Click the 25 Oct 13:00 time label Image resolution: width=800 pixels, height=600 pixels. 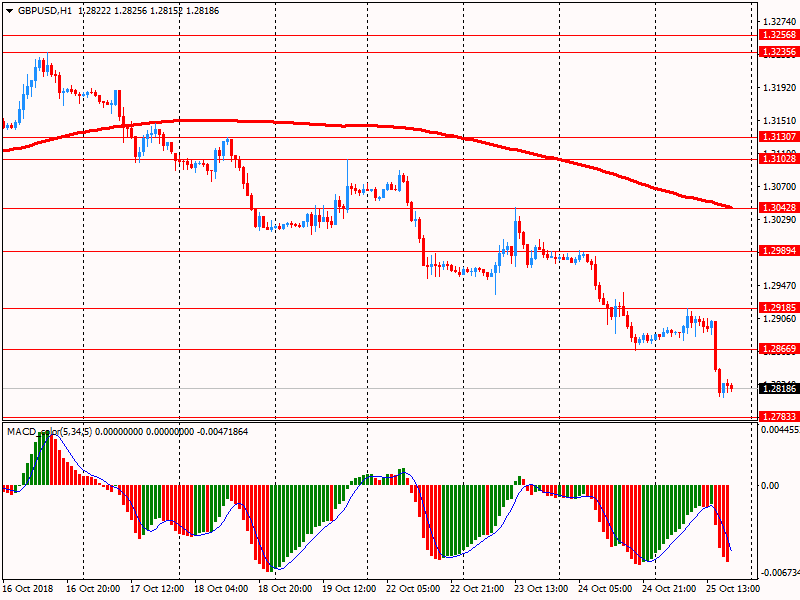point(733,589)
